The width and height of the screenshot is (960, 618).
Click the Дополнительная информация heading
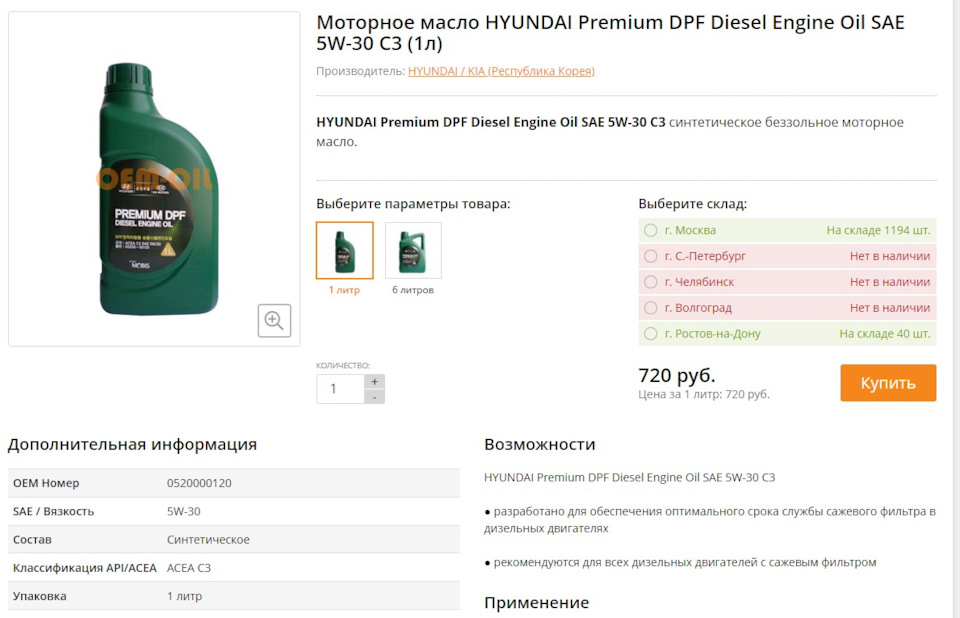click(x=132, y=444)
